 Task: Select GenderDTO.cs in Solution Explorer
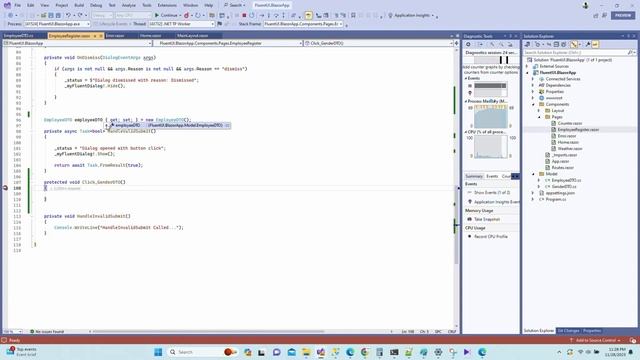[564, 187]
